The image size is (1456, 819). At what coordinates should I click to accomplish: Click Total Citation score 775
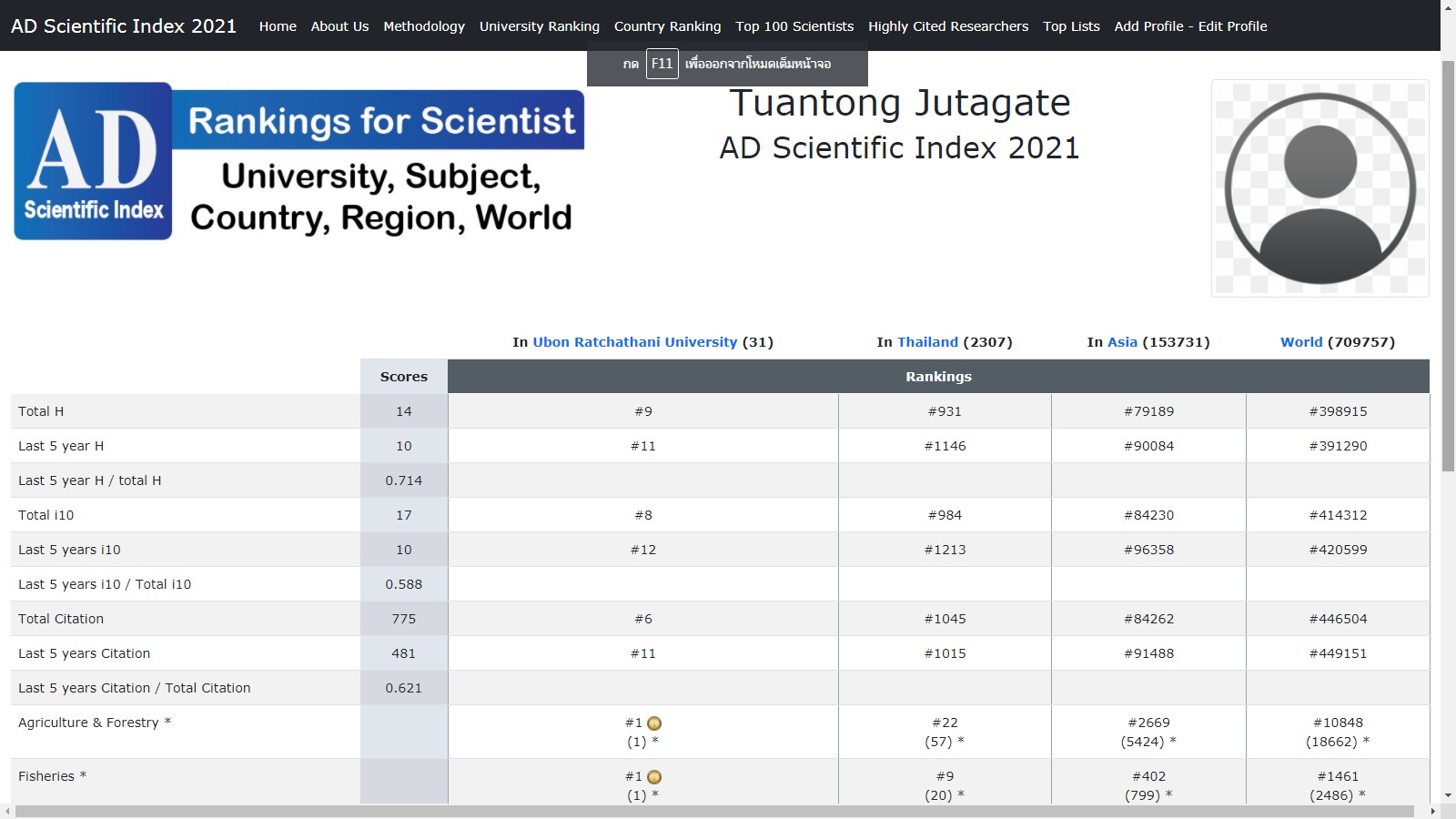point(404,619)
